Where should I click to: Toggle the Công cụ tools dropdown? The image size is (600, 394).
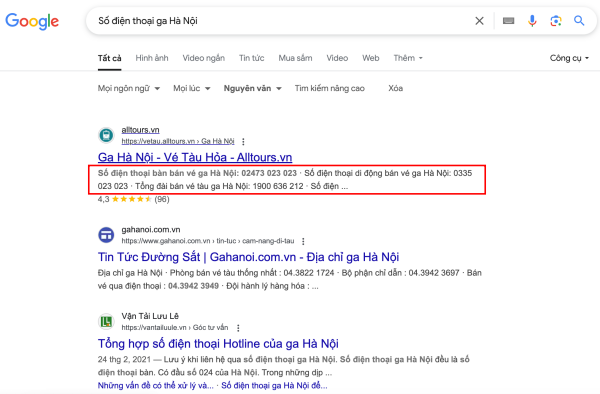[x=569, y=58]
